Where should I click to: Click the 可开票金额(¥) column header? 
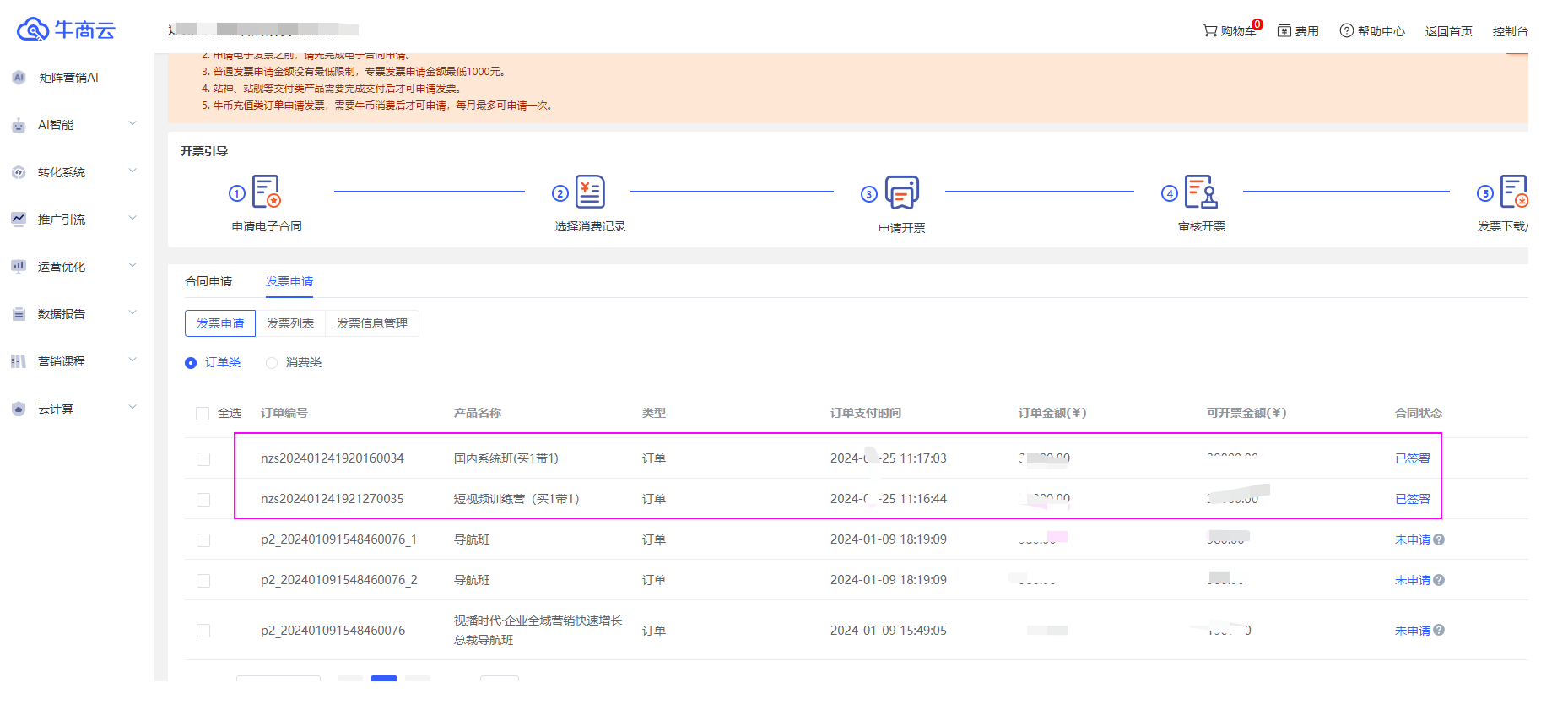tap(1246, 413)
